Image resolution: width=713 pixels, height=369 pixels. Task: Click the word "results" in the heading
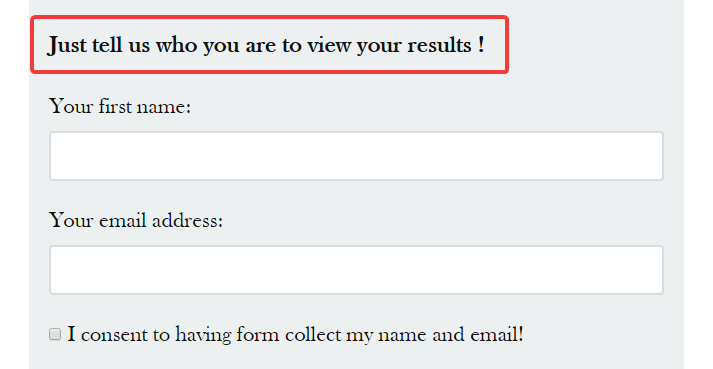point(439,45)
